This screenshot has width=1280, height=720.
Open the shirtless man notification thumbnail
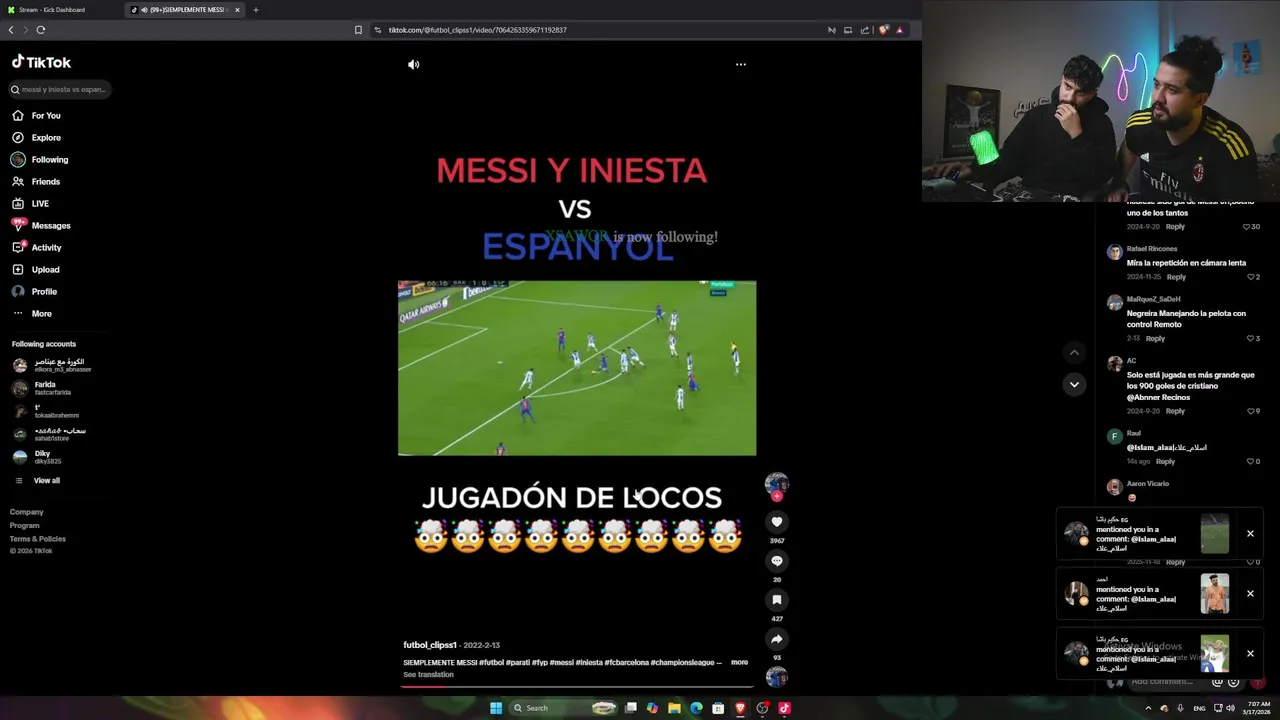point(1215,594)
